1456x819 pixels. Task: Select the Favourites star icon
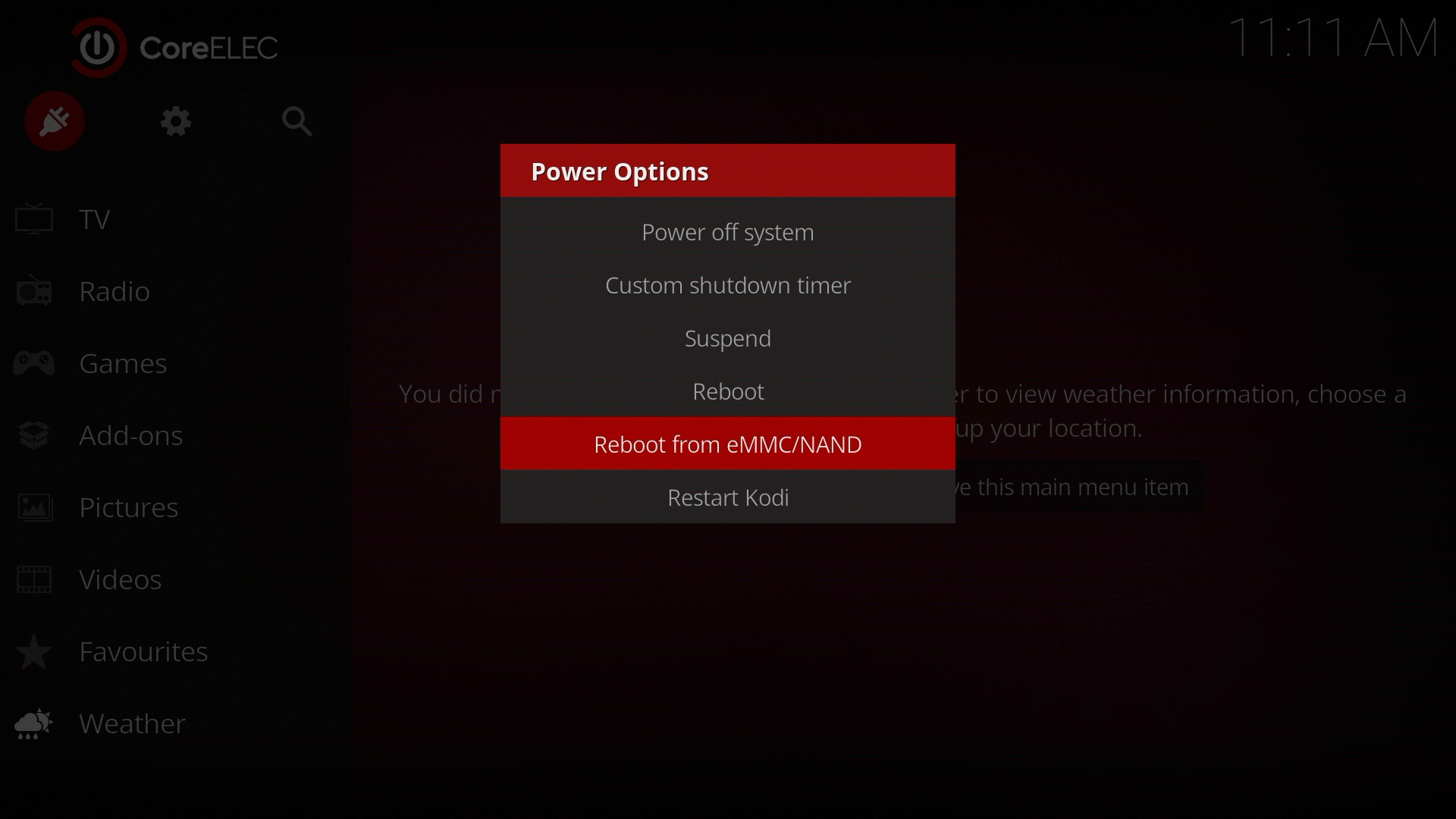click(x=34, y=651)
